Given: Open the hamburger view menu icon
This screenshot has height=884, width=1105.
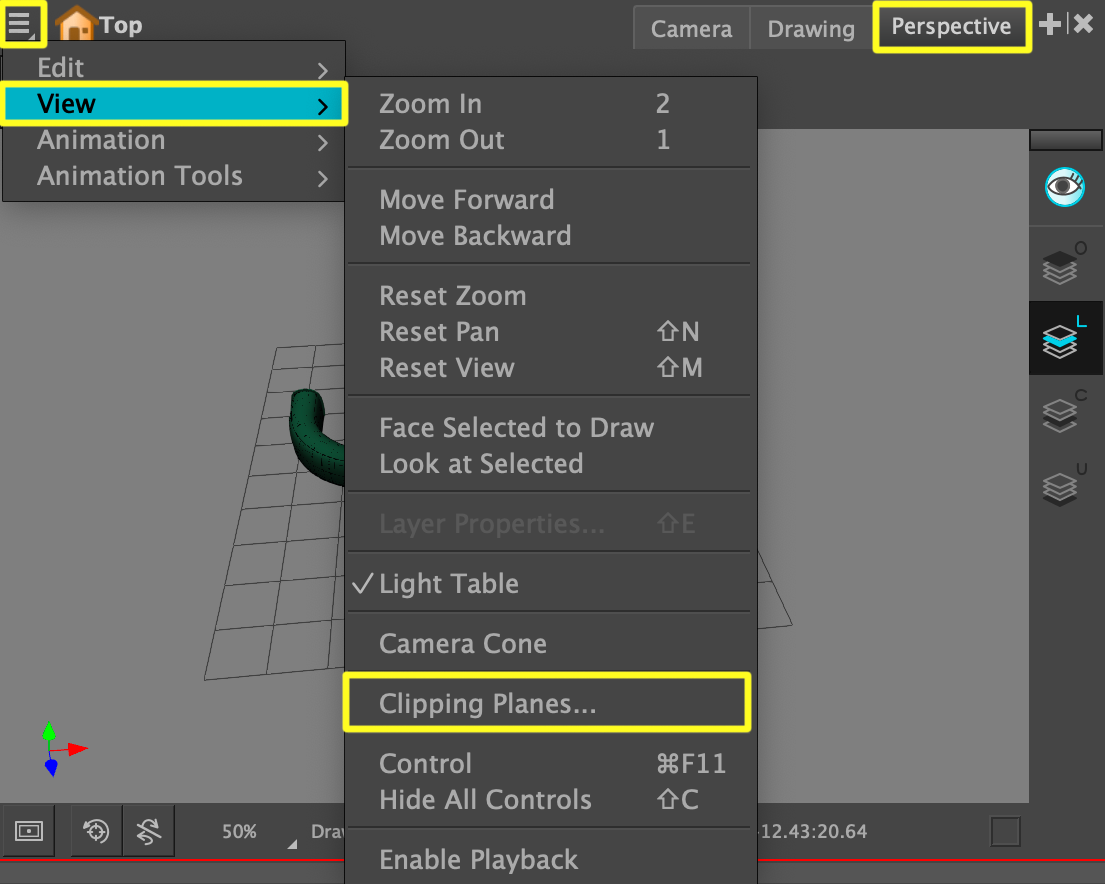Looking at the screenshot, I should pos(21,23).
